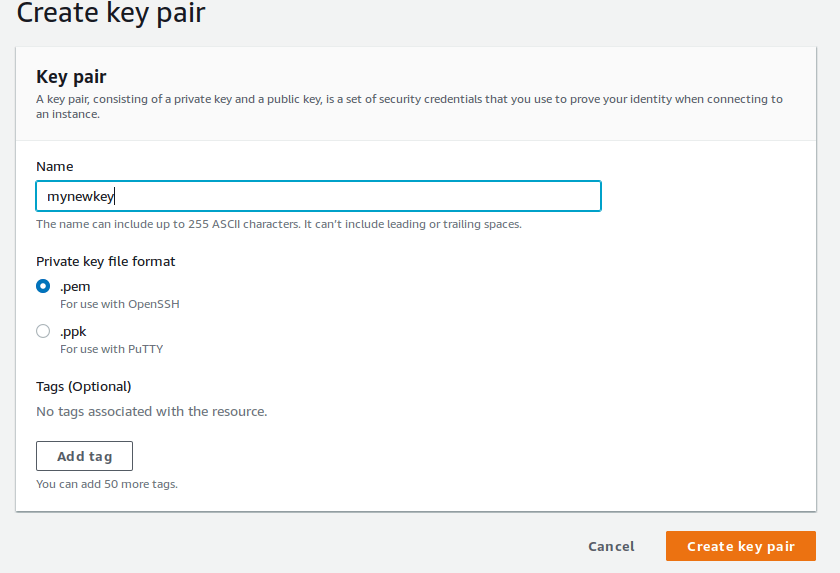Click the Name field label
This screenshot has height=573, width=840.
[55, 166]
